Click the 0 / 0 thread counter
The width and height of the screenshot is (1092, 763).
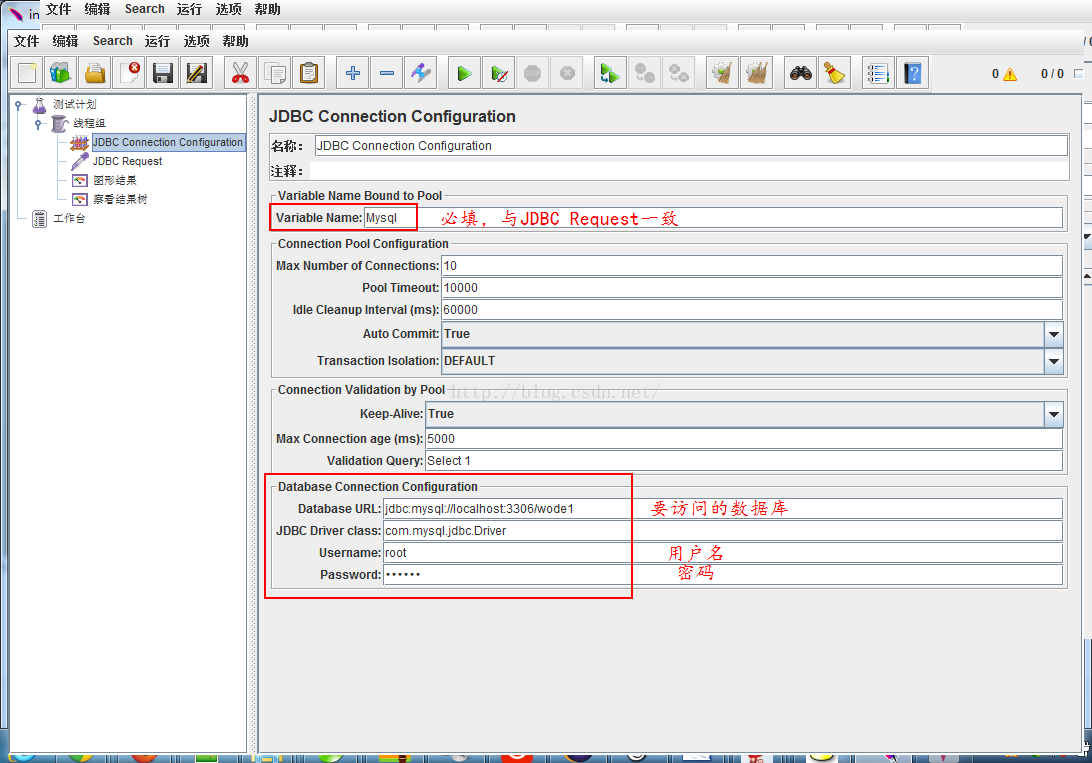click(1052, 74)
